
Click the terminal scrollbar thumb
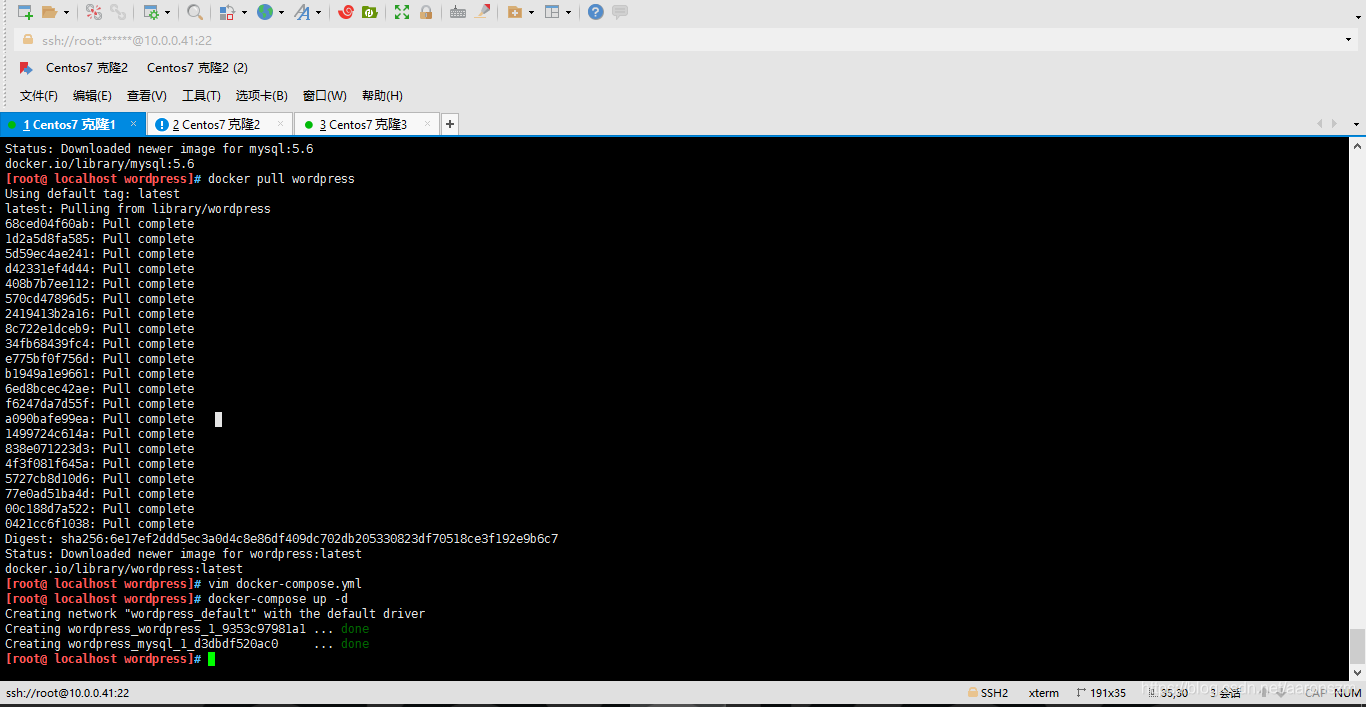pyautogui.click(x=1357, y=645)
